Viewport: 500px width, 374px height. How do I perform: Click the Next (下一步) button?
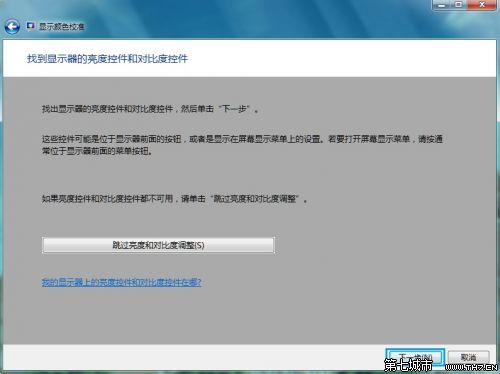coord(415,358)
